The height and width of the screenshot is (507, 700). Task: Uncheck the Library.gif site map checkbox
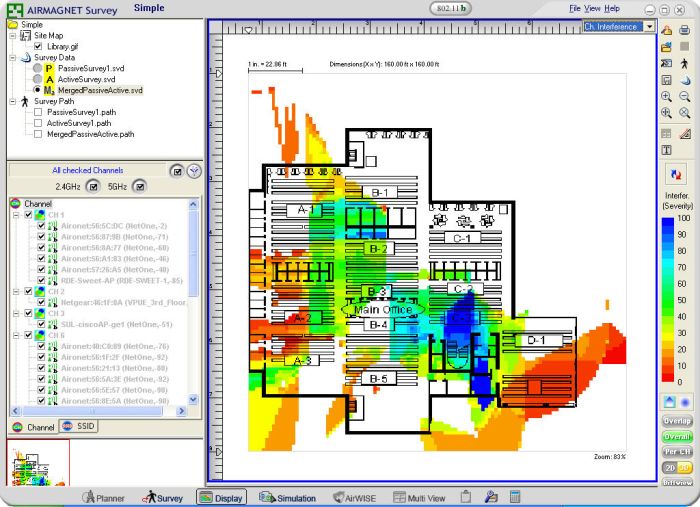(x=38, y=46)
